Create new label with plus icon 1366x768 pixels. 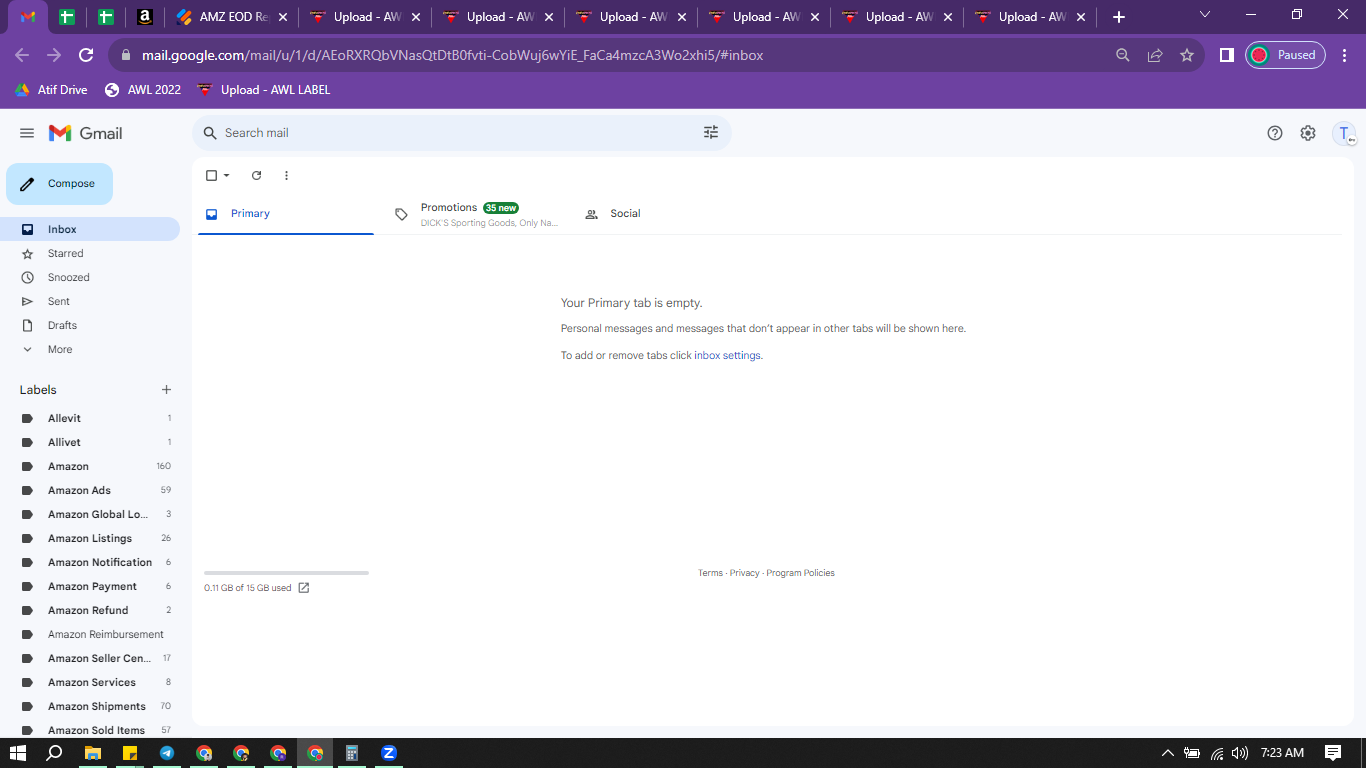click(x=167, y=390)
